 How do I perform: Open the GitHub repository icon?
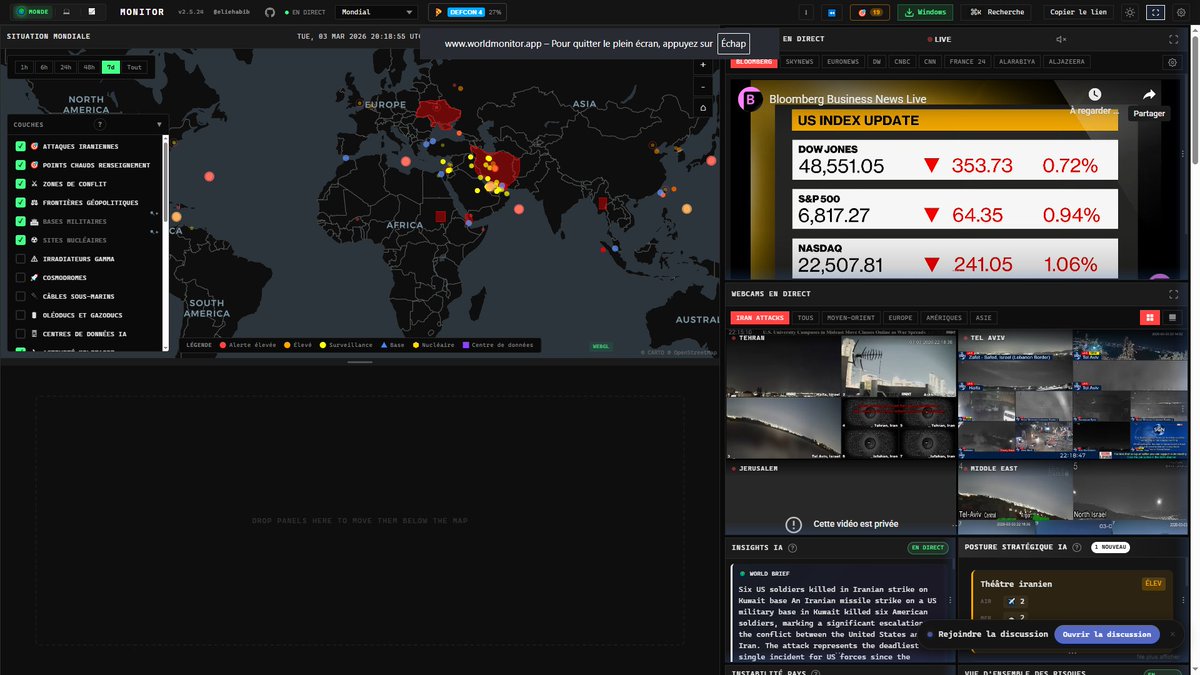270,12
